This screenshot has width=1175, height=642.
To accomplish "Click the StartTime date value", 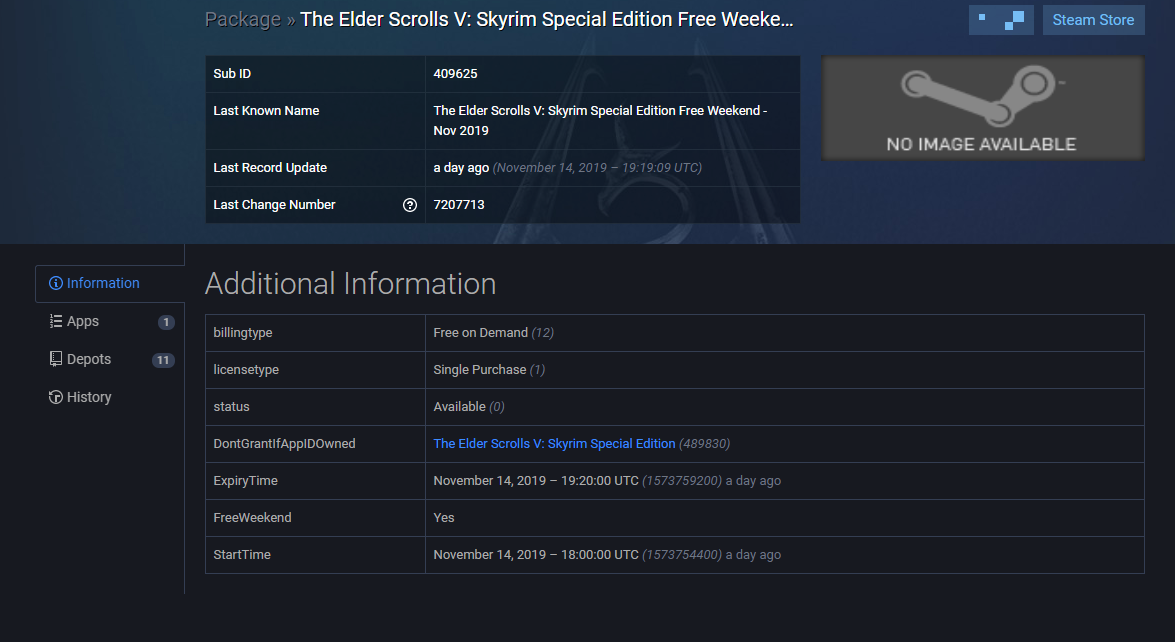I will coord(536,555).
